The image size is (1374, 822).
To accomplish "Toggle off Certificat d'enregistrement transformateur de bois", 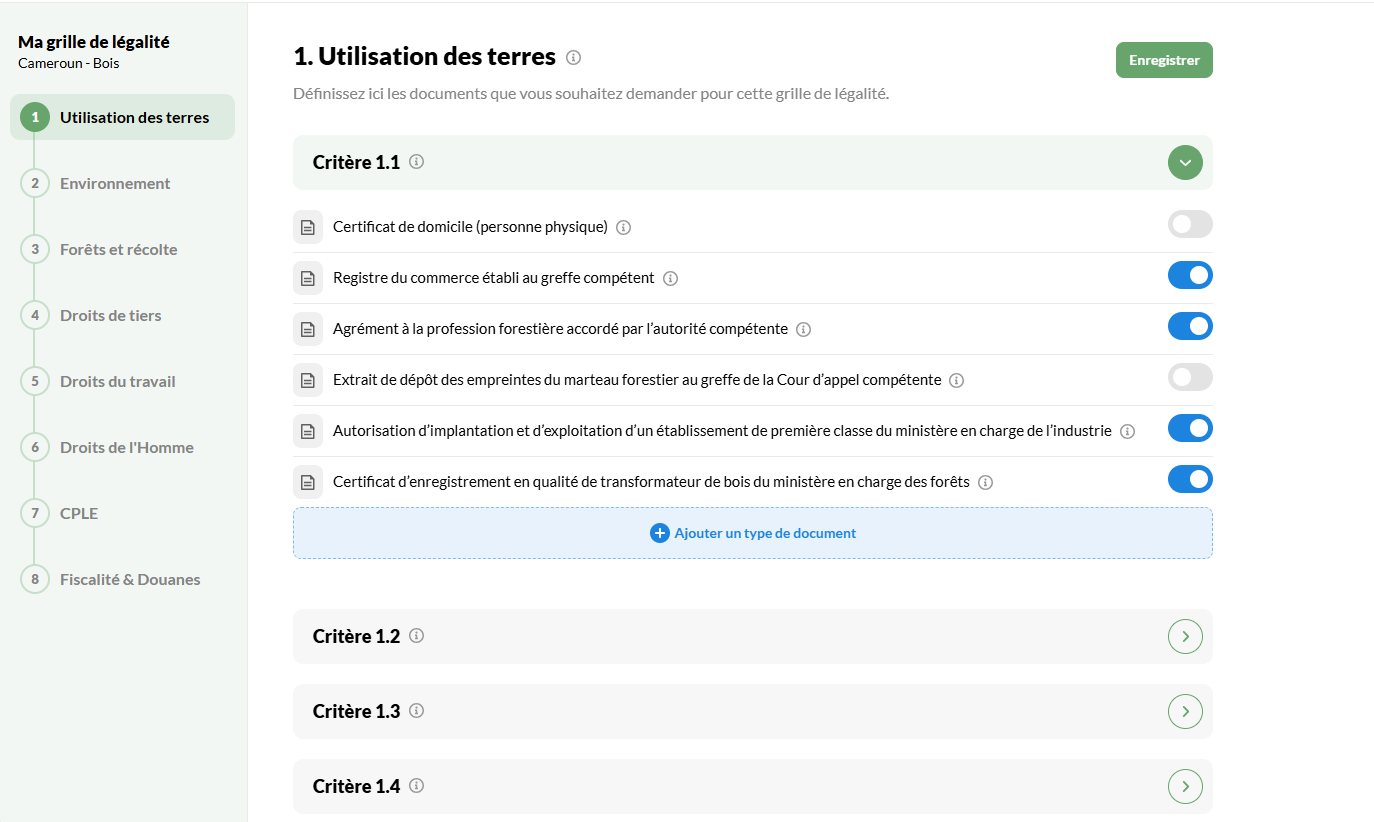I will point(1190,479).
